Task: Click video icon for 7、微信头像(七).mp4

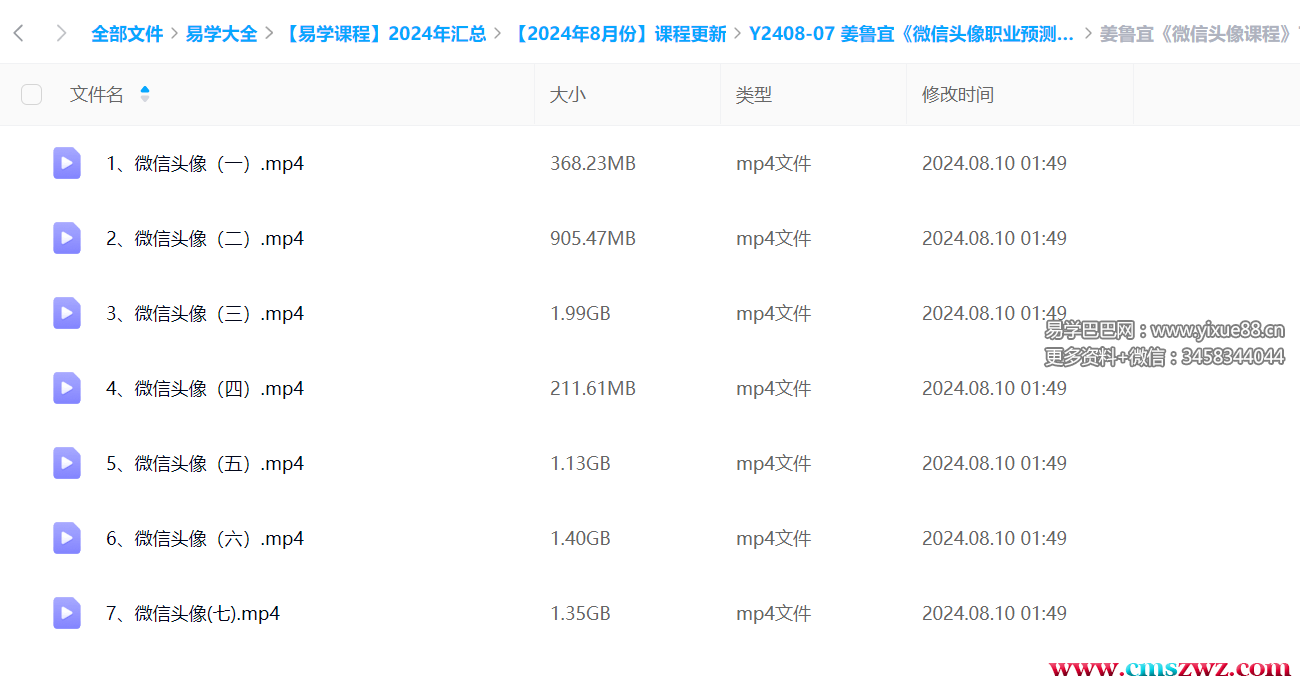Action: click(x=67, y=613)
